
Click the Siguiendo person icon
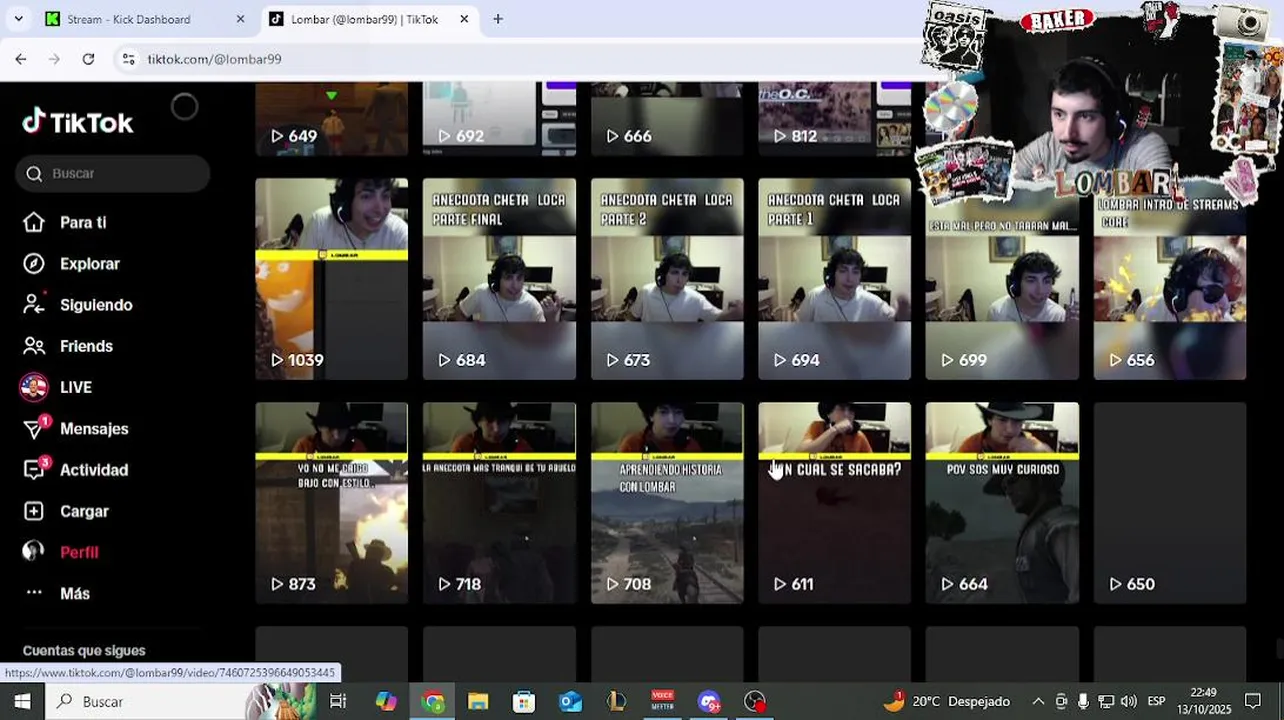click(34, 305)
